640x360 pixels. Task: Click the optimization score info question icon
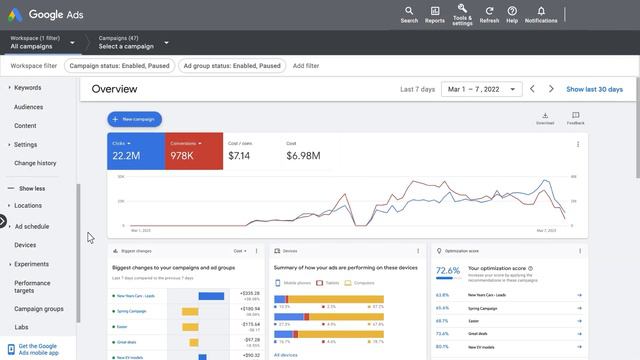531,269
